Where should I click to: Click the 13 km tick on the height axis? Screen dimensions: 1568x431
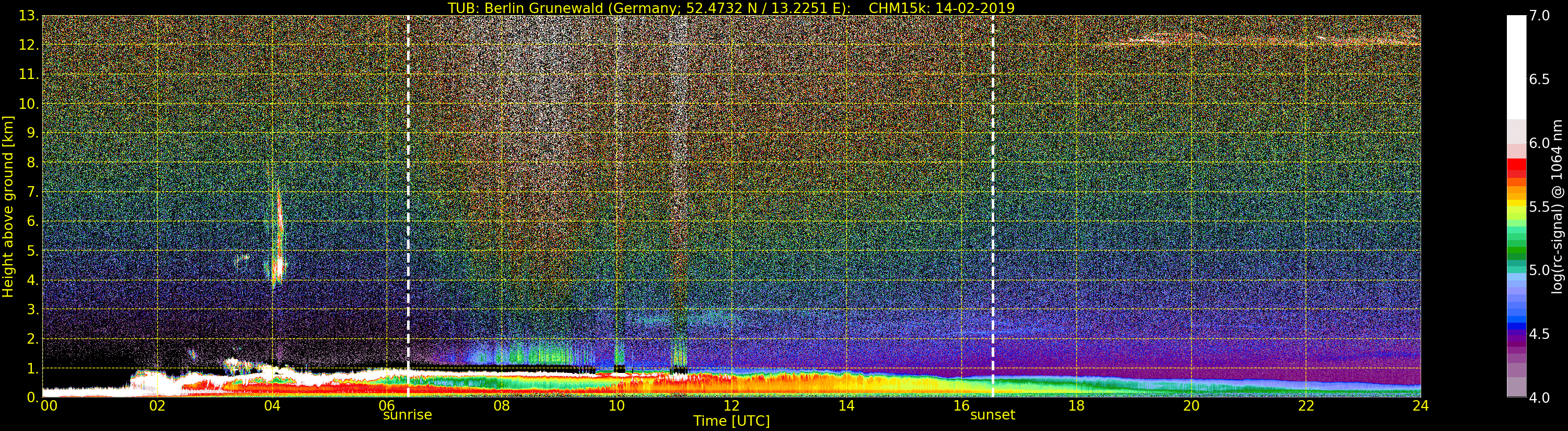(28, 16)
